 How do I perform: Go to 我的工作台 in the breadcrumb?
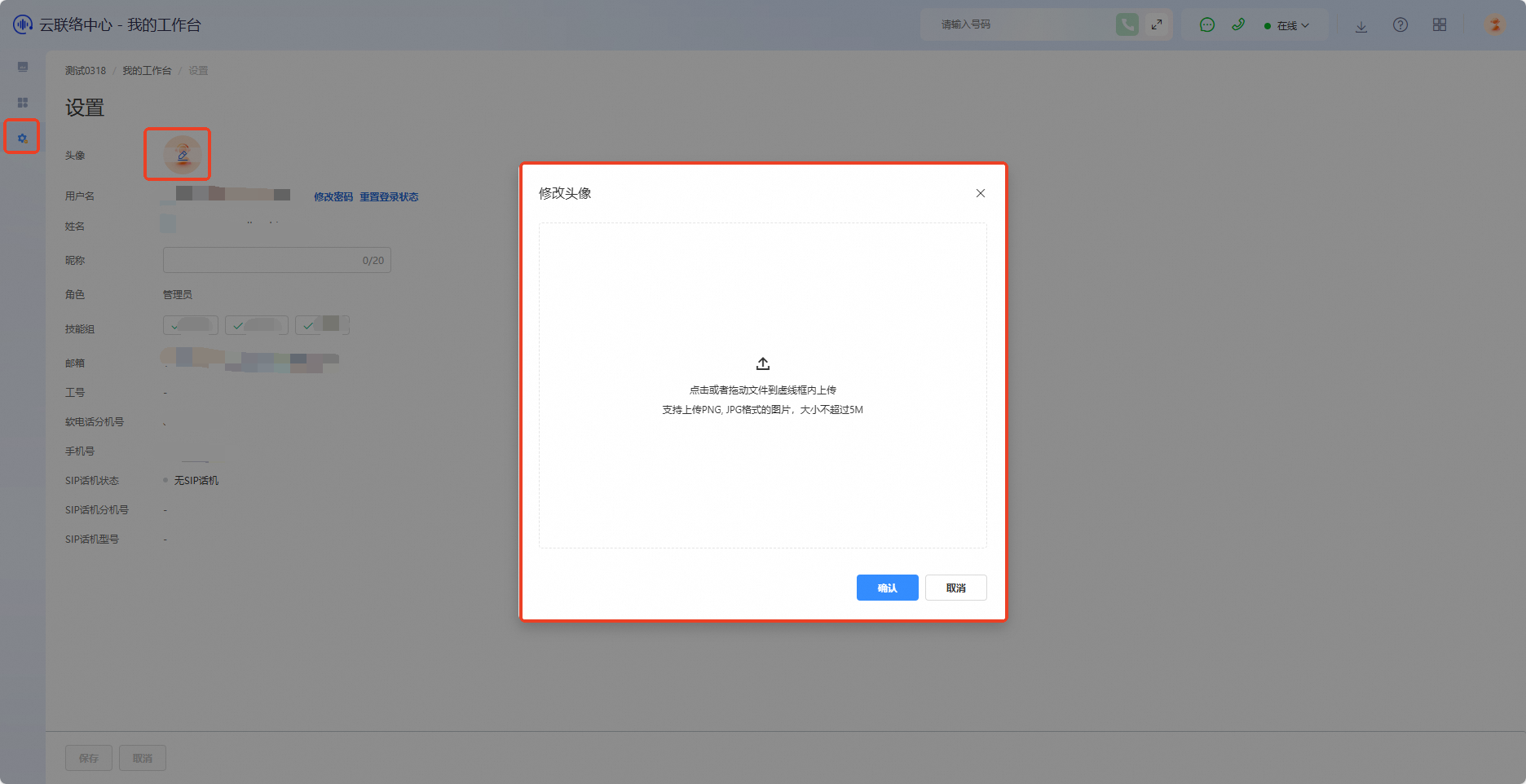147,71
